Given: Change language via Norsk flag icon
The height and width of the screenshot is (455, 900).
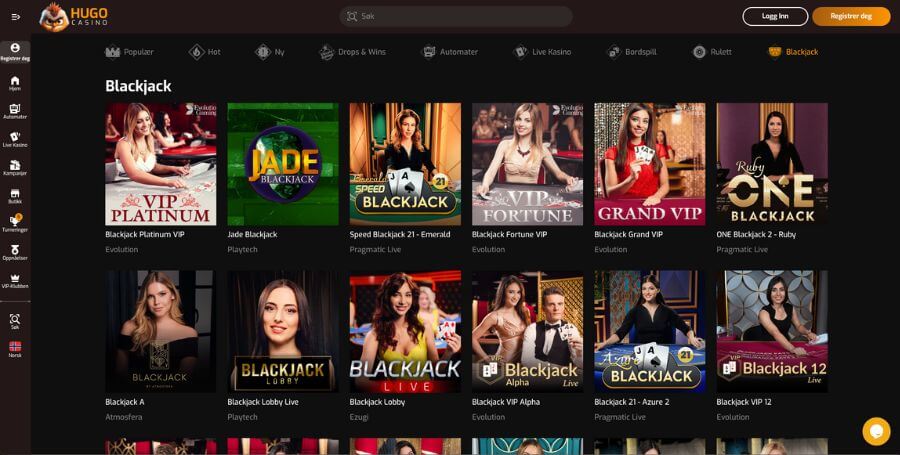Looking at the screenshot, I should pos(15,349).
